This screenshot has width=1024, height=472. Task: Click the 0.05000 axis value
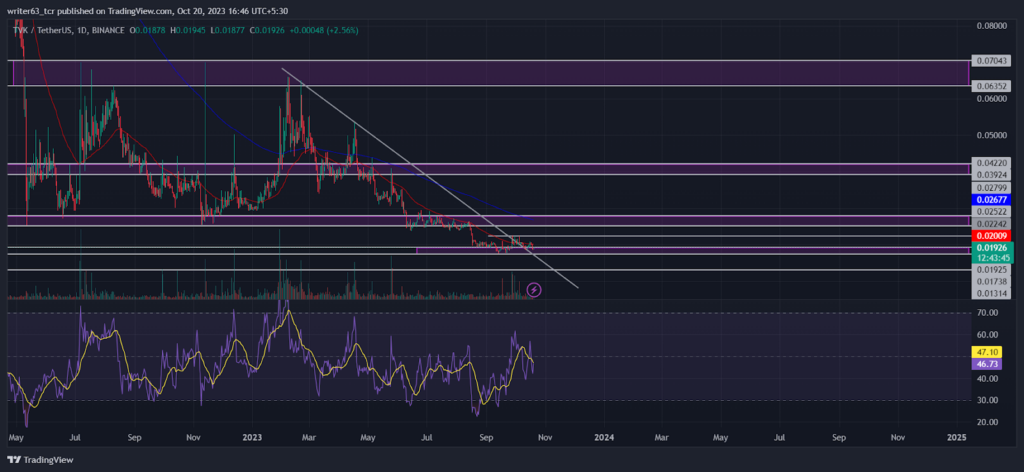[x=991, y=135]
